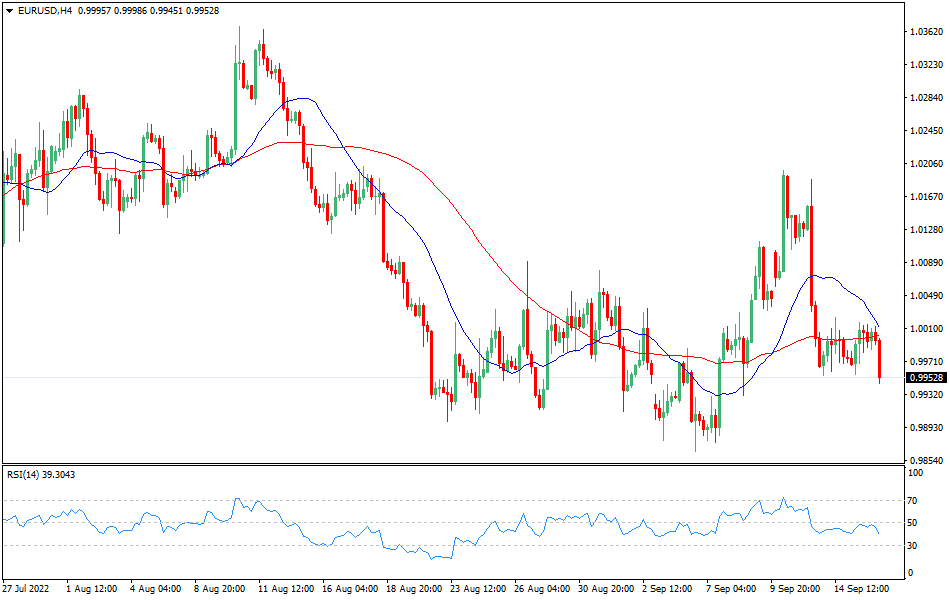The height and width of the screenshot is (600, 950).
Task: Click the 27 Jul 2022 date label
Action: (28, 590)
